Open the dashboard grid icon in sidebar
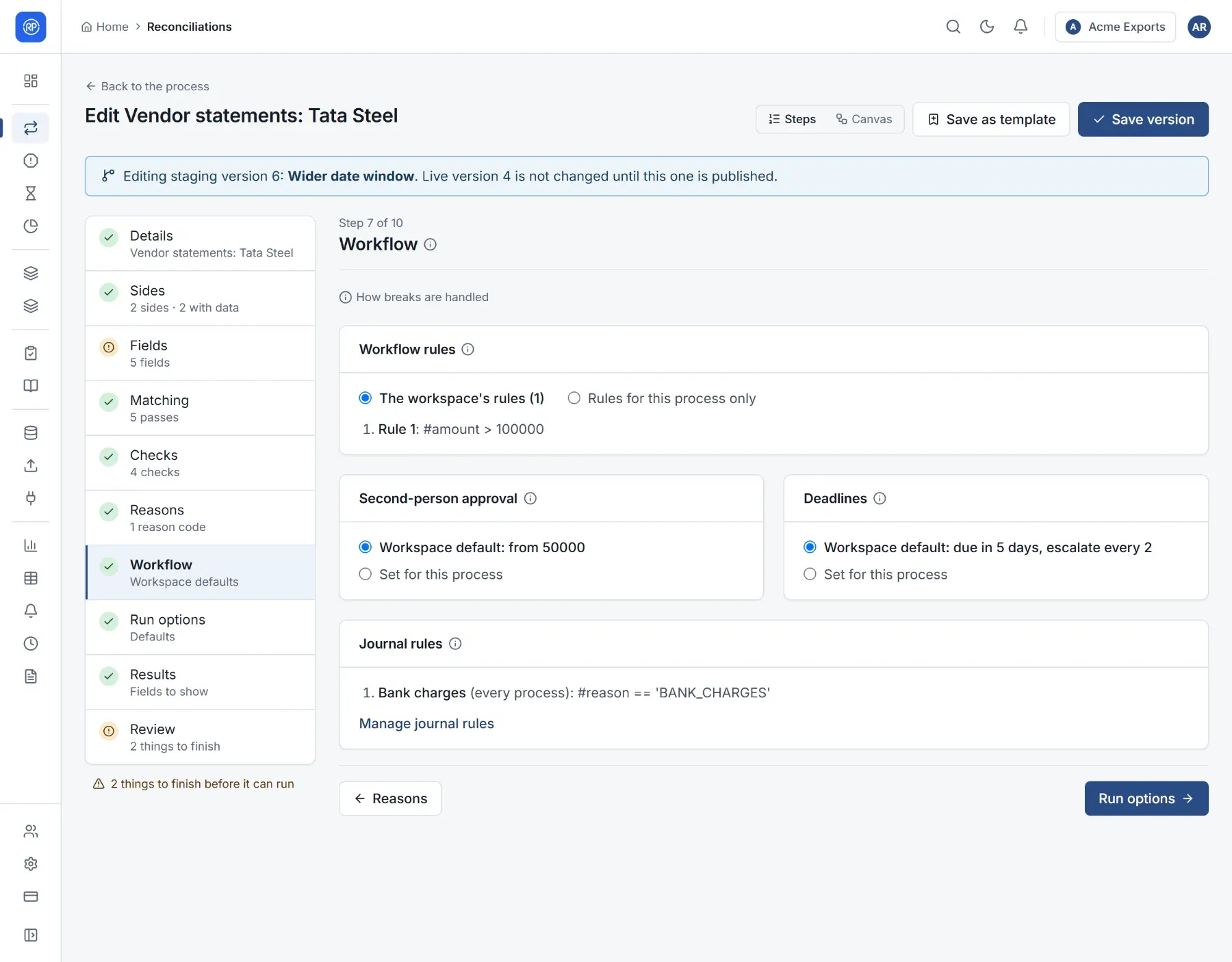 click(31, 81)
